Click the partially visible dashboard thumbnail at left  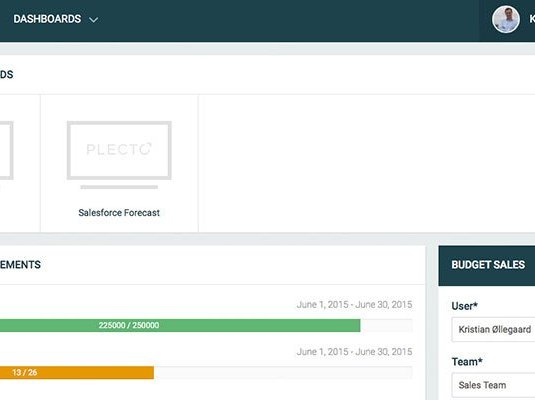(x=6, y=150)
